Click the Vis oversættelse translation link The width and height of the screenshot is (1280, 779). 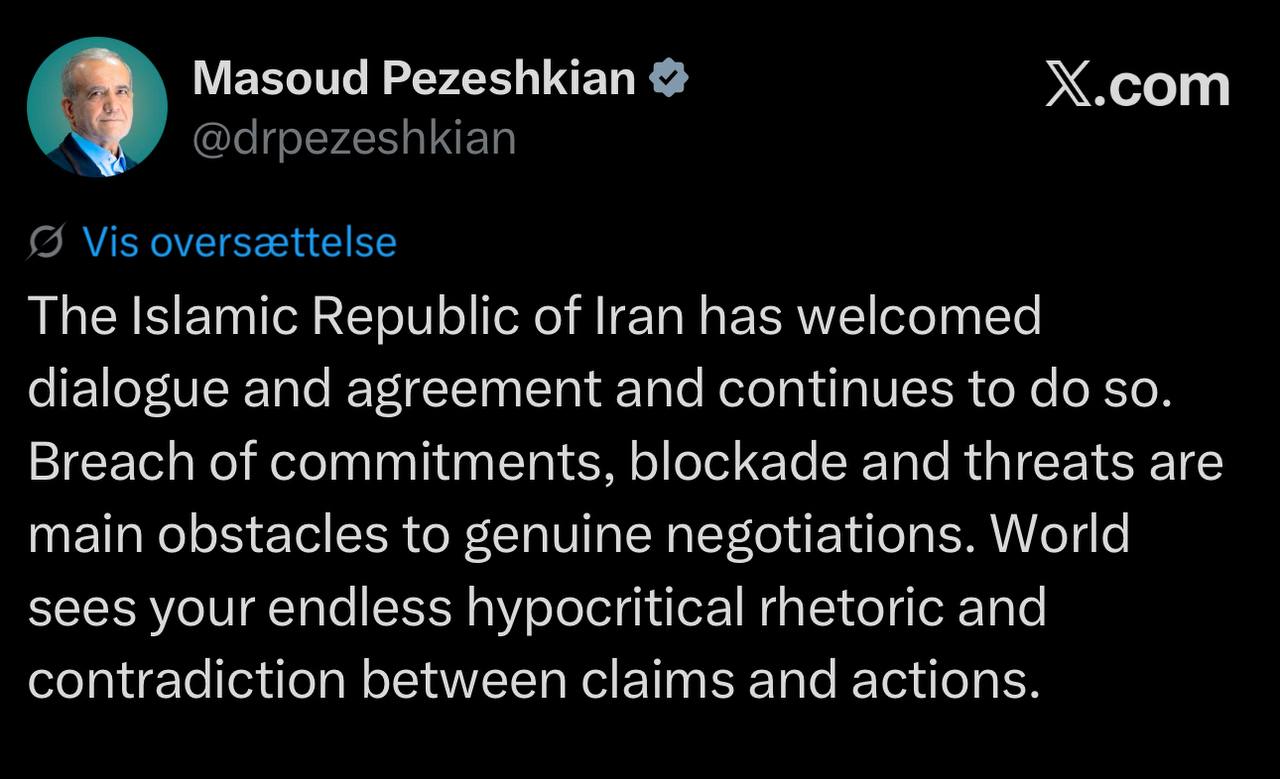click(x=239, y=243)
